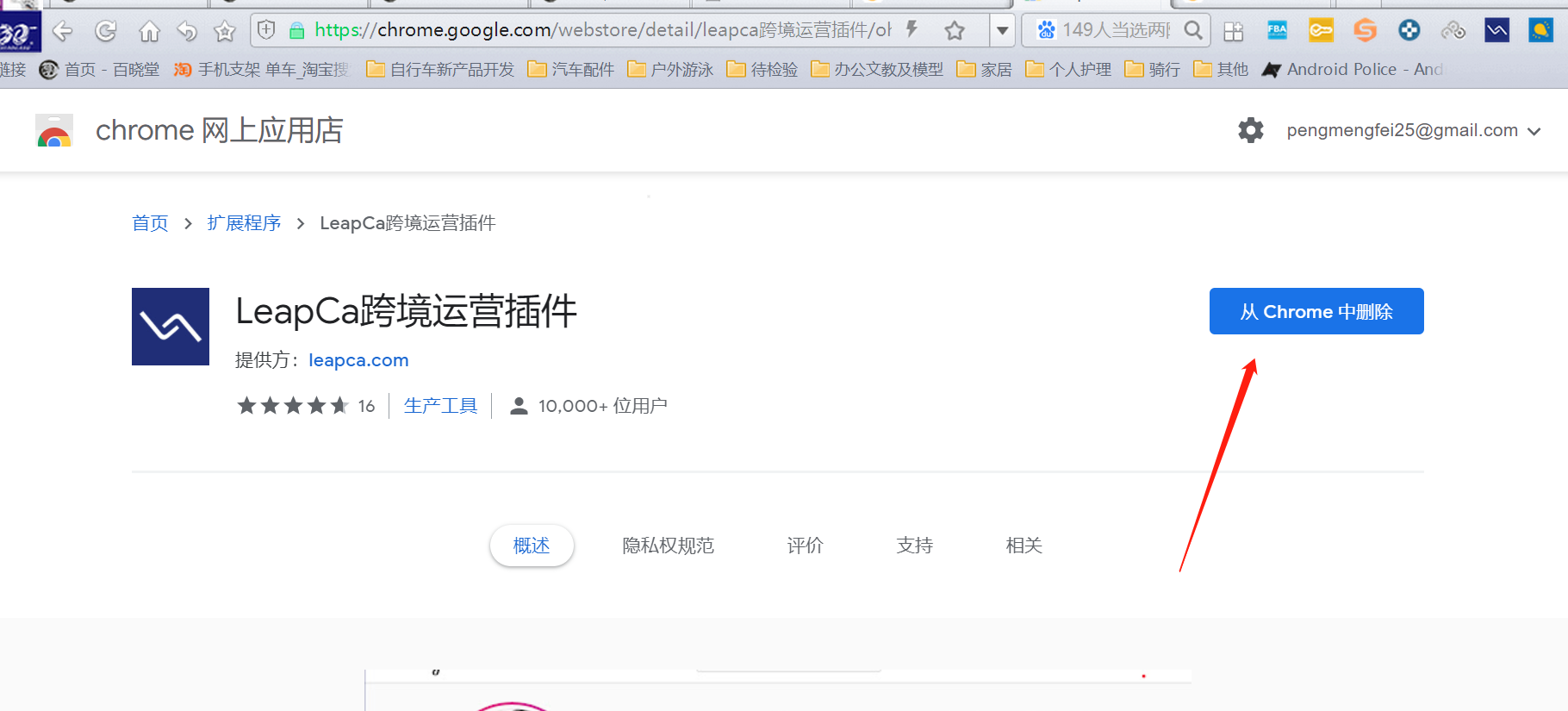This screenshot has height=711, width=1568.
Task: Click the blue sun extension icon
Action: [x=1540, y=31]
